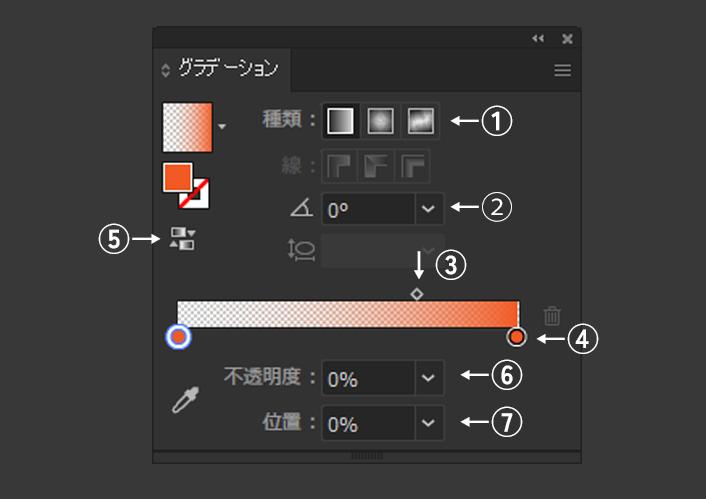Screen dimensions: 706x499
Task: Choose apply gradient across stroke option
Action: pos(412,166)
